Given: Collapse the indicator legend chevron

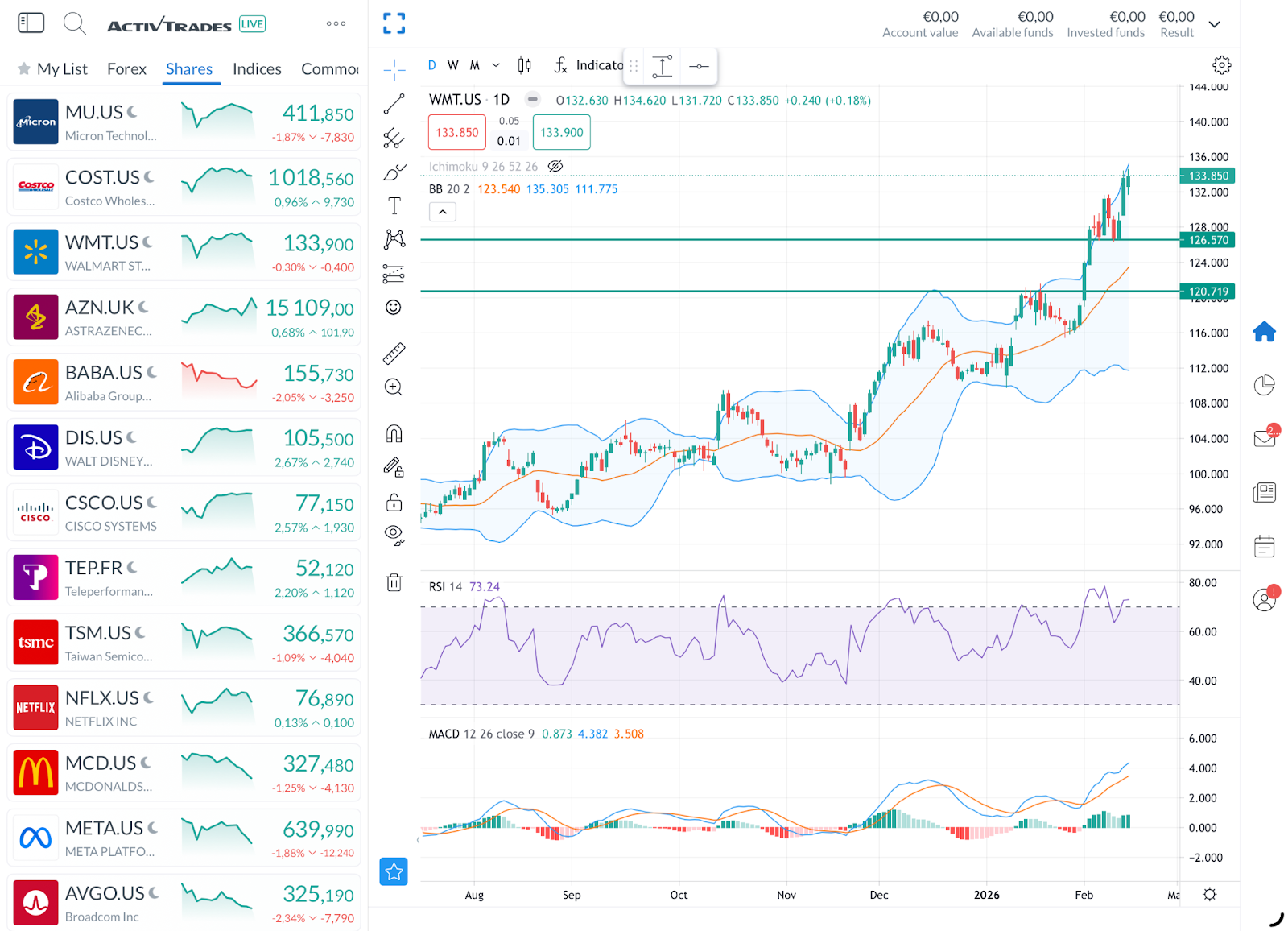Looking at the screenshot, I should (x=443, y=212).
